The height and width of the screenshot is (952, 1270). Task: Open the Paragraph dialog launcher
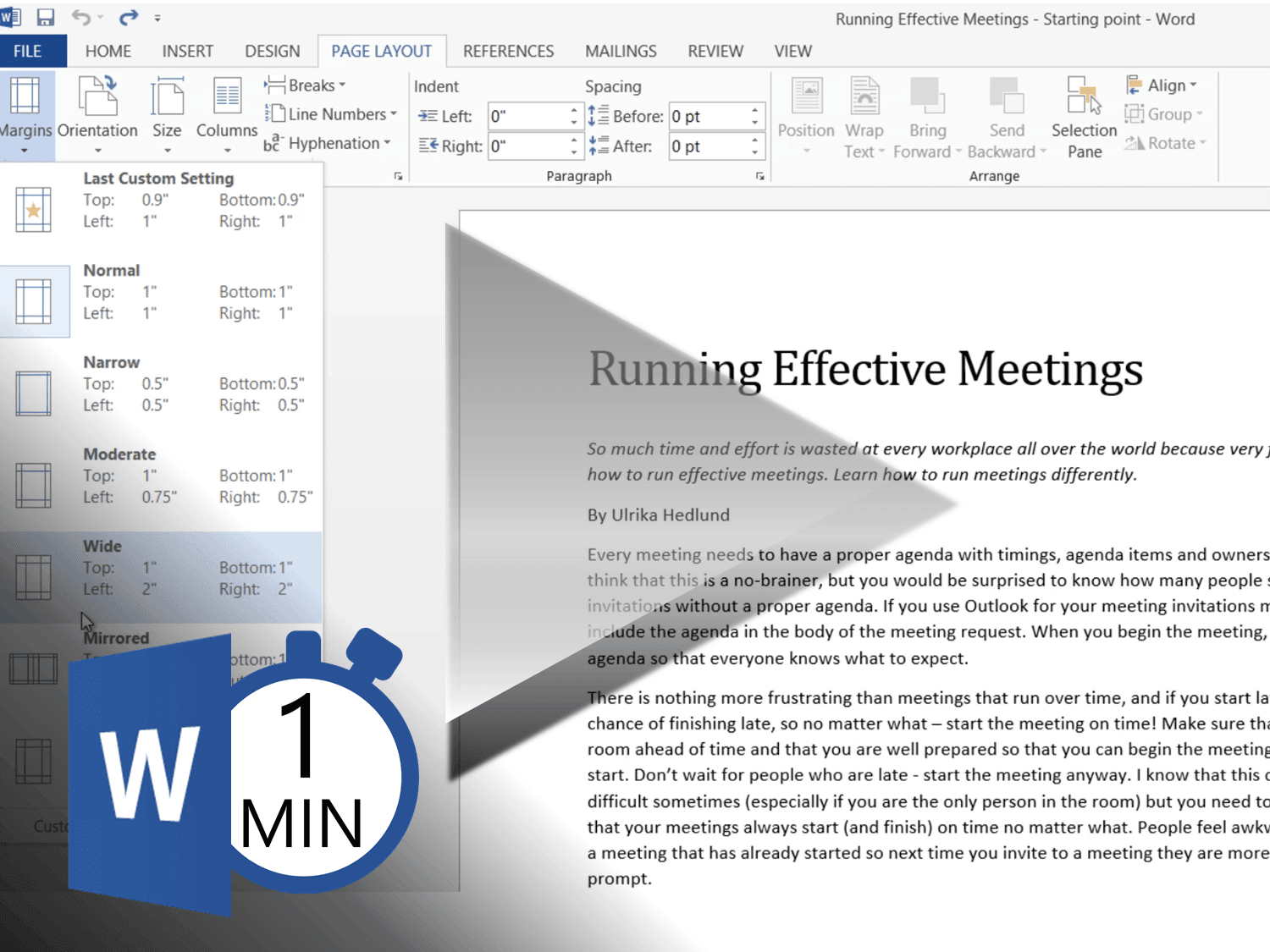(759, 176)
